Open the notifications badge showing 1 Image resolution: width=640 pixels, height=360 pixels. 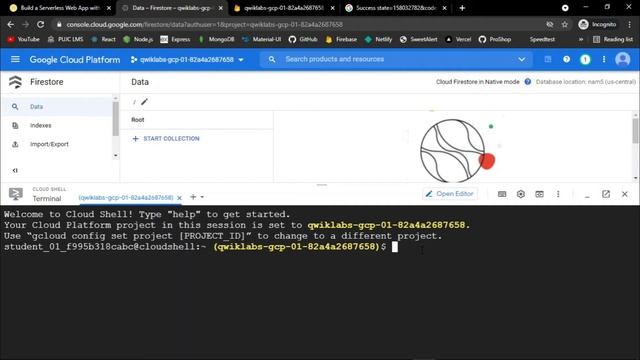[585, 60]
